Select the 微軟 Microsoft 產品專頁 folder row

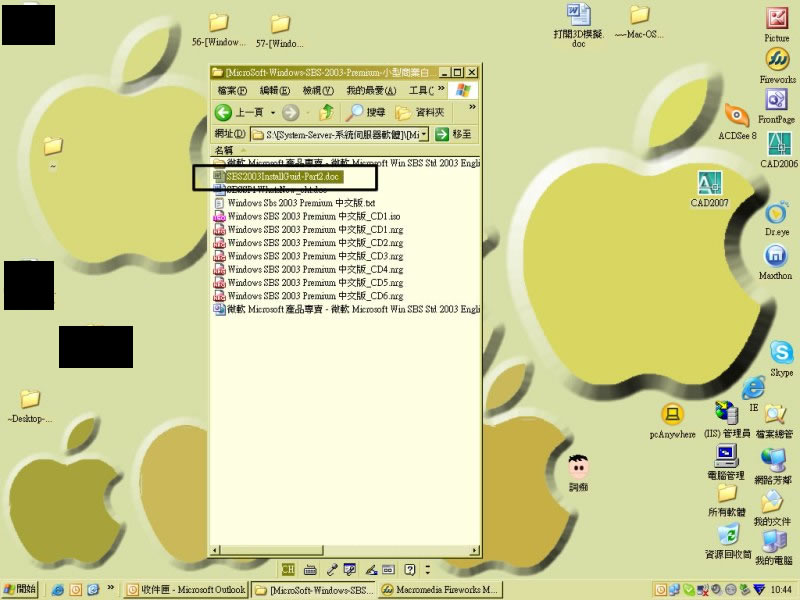(x=346, y=163)
